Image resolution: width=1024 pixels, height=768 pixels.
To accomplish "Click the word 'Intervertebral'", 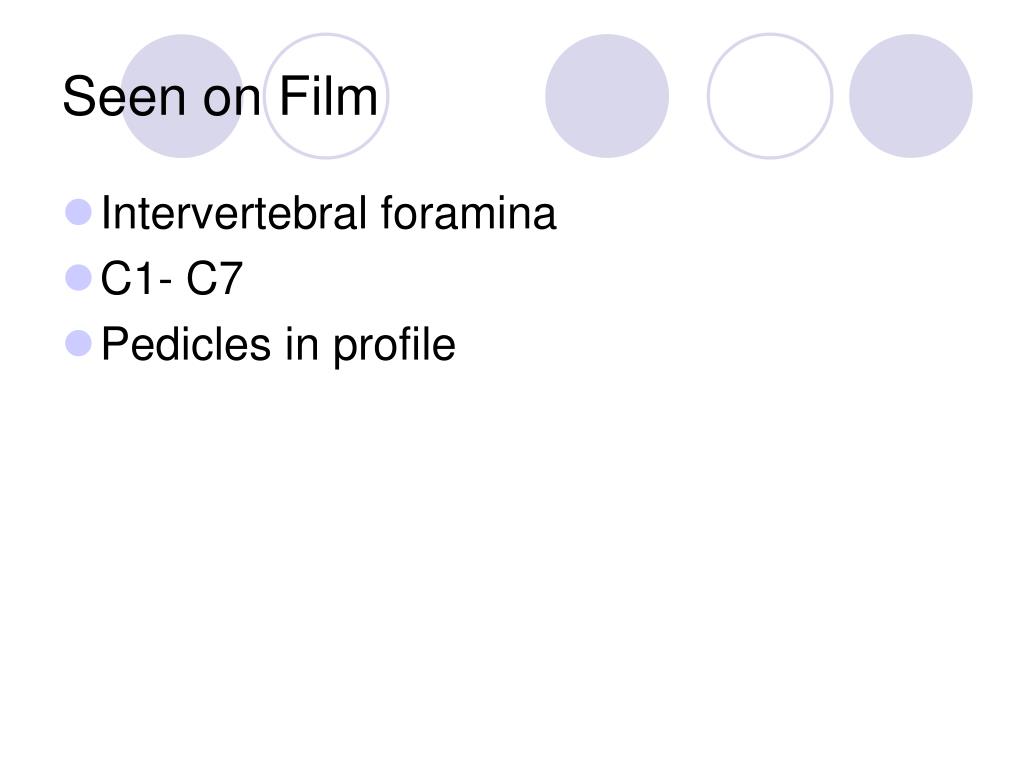I will click(x=234, y=213).
